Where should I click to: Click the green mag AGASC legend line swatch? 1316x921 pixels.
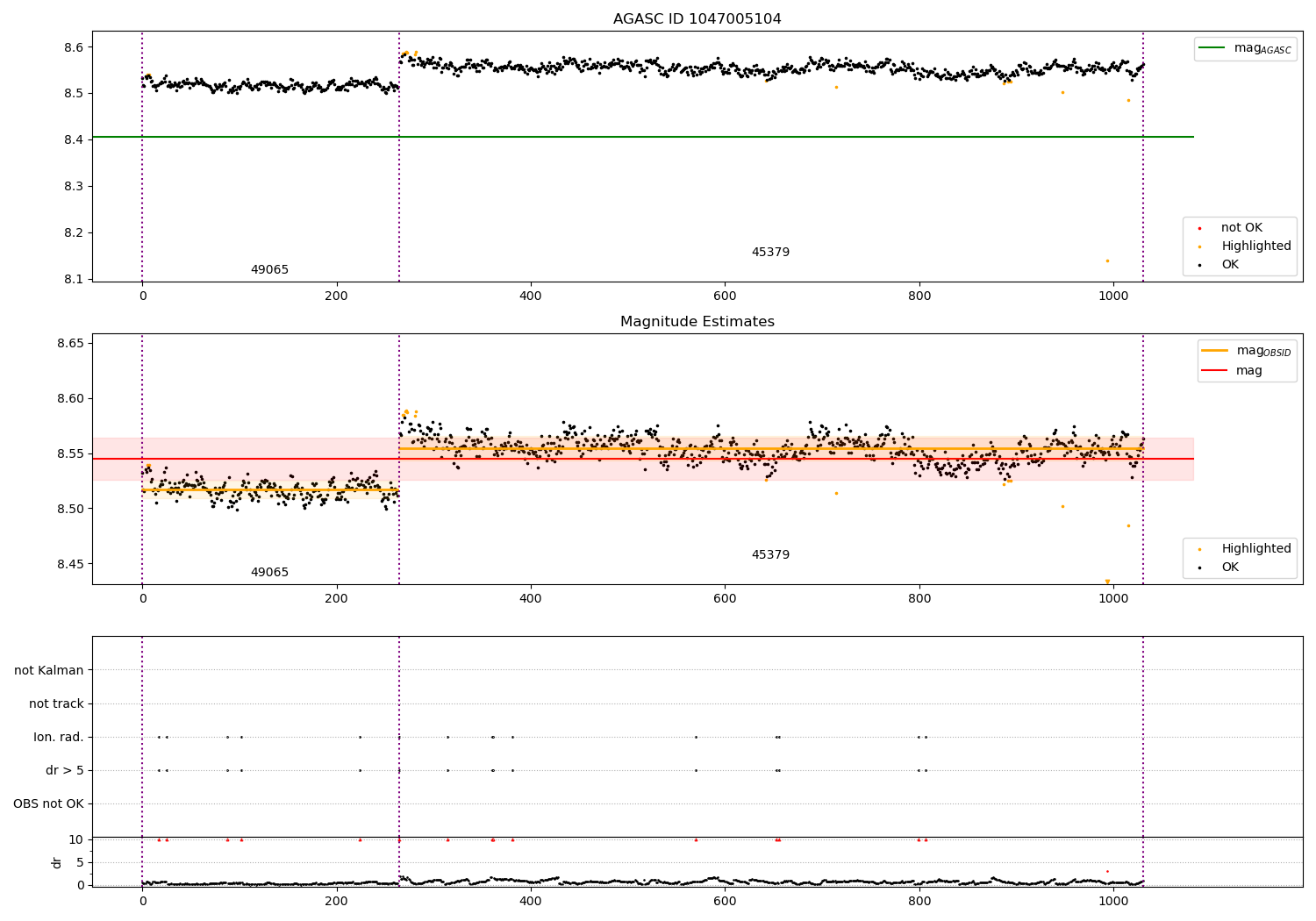point(1212,48)
